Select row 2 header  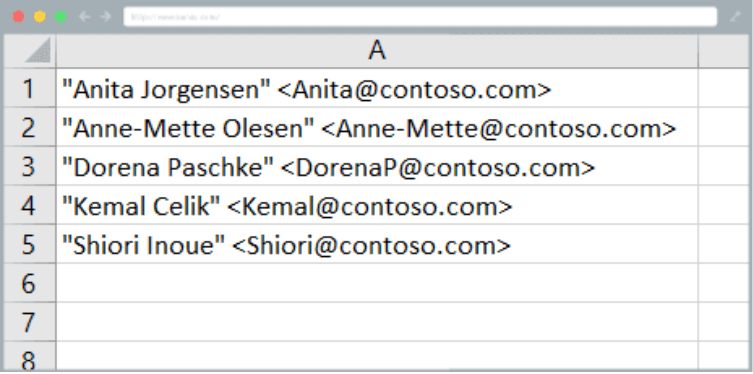coord(29,127)
